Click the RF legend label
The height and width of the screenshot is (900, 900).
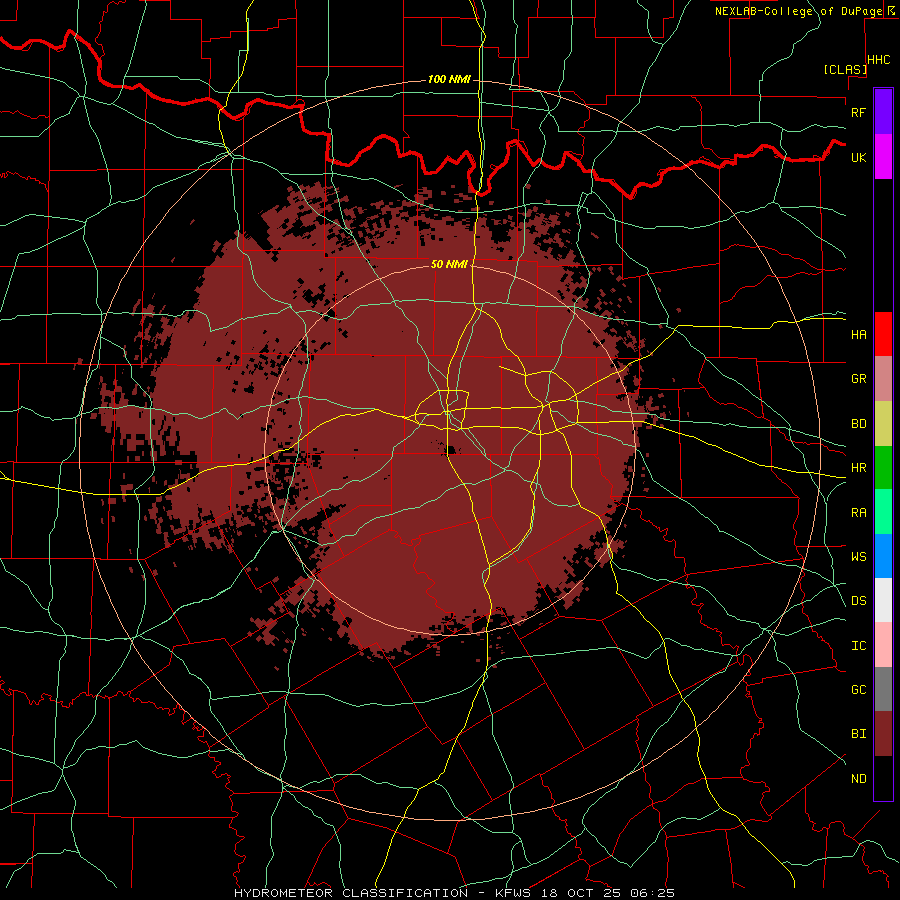[x=858, y=112]
